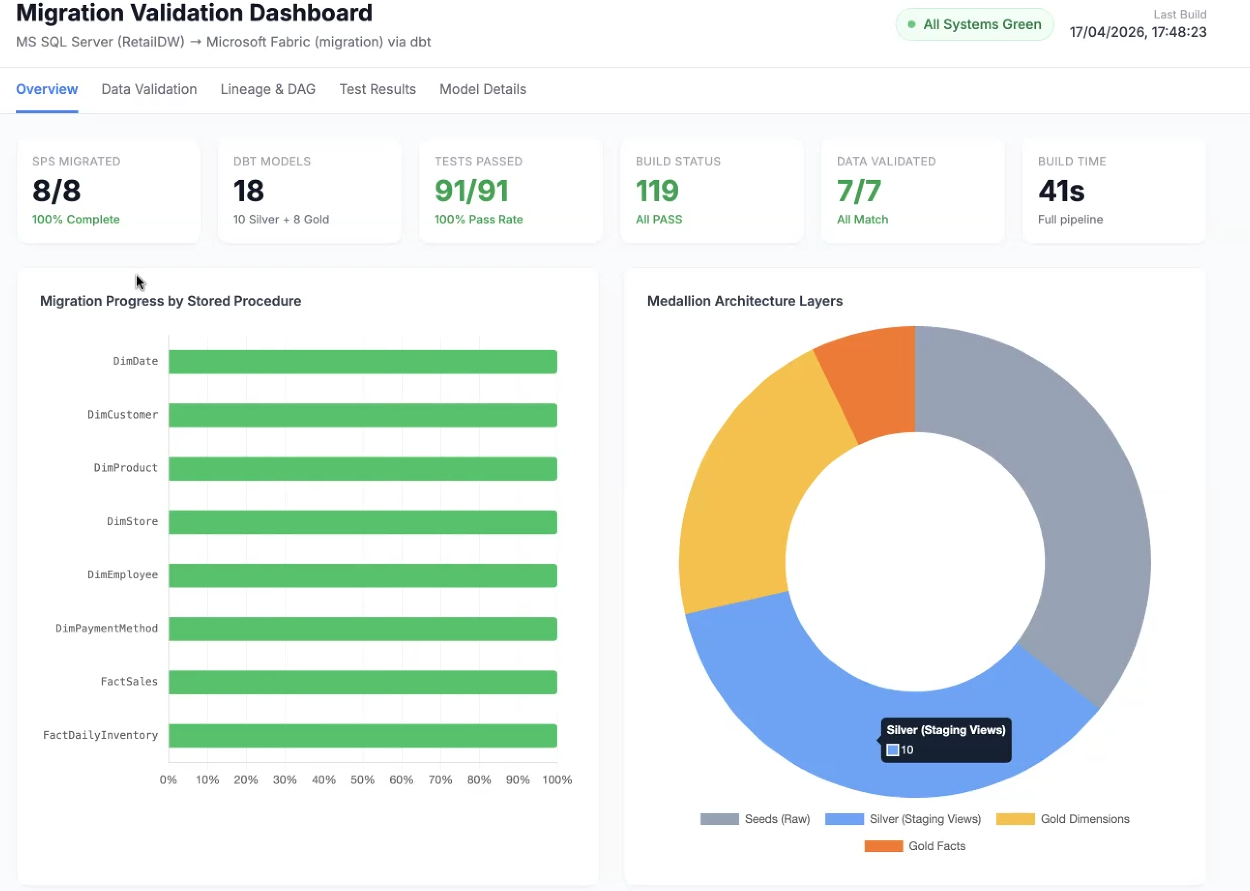Click the 100% axis tick label
This screenshot has width=1250, height=891.
[x=557, y=780]
